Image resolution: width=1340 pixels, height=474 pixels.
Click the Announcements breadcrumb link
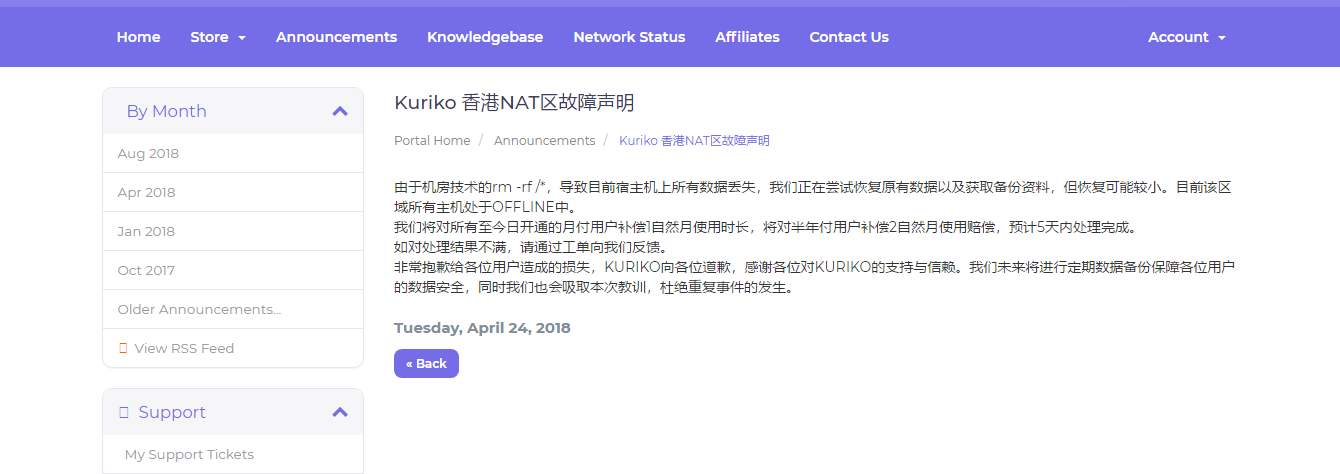[544, 141]
